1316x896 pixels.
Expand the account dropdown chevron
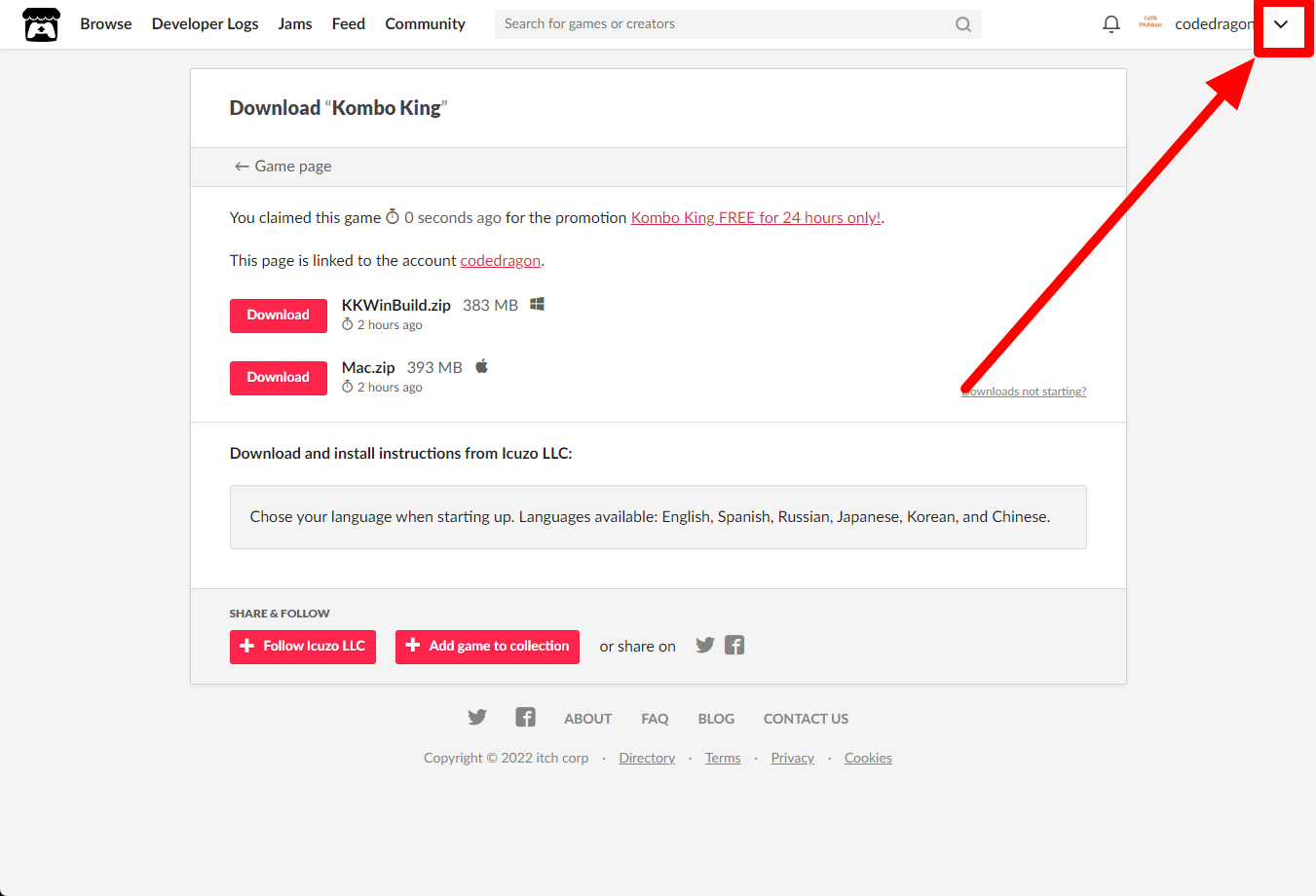1281,24
